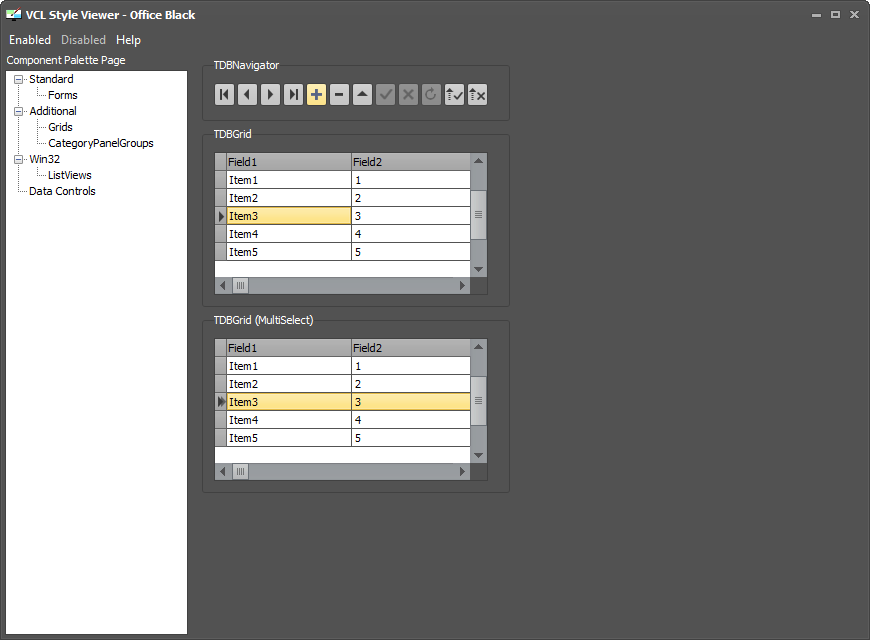The height and width of the screenshot is (640, 870).
Task: Delete record using the minus button
Action: click(339, 95)
